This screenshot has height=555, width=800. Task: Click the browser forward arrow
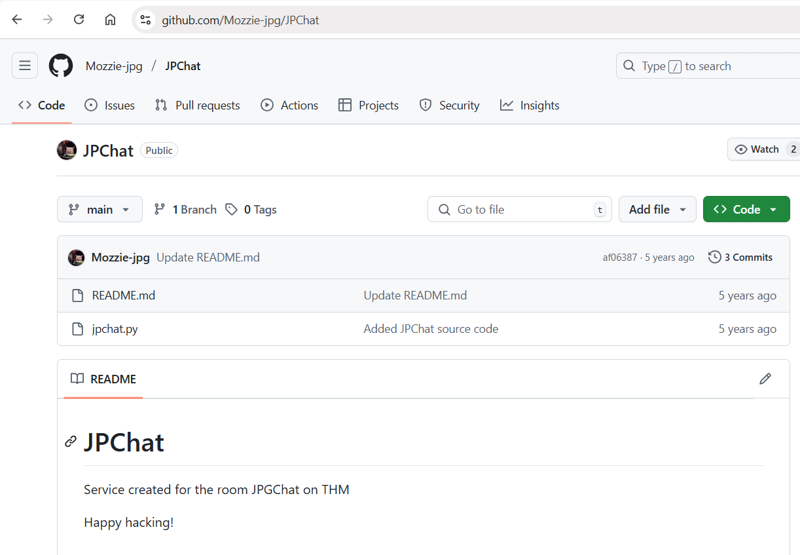point(48,20)
